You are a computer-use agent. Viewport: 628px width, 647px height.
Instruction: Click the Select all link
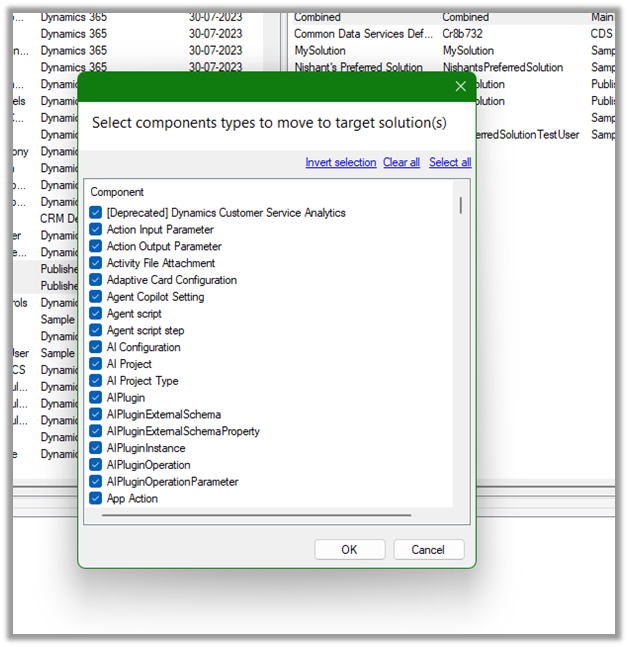pos(450,162)
